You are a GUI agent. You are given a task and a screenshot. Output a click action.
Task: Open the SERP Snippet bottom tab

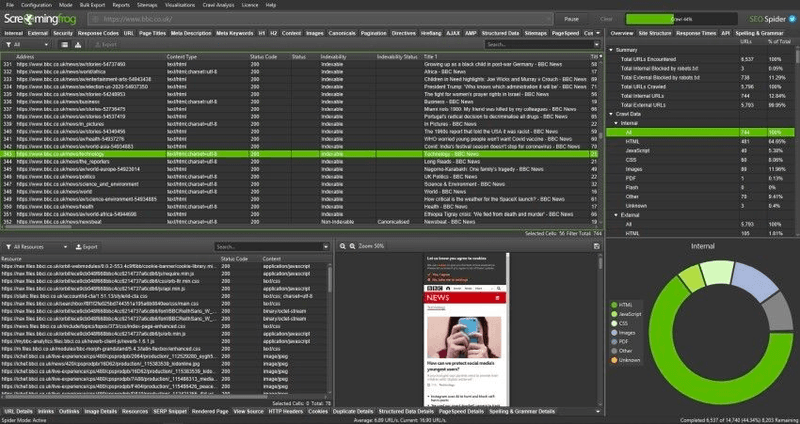click(x=170, y=411)
